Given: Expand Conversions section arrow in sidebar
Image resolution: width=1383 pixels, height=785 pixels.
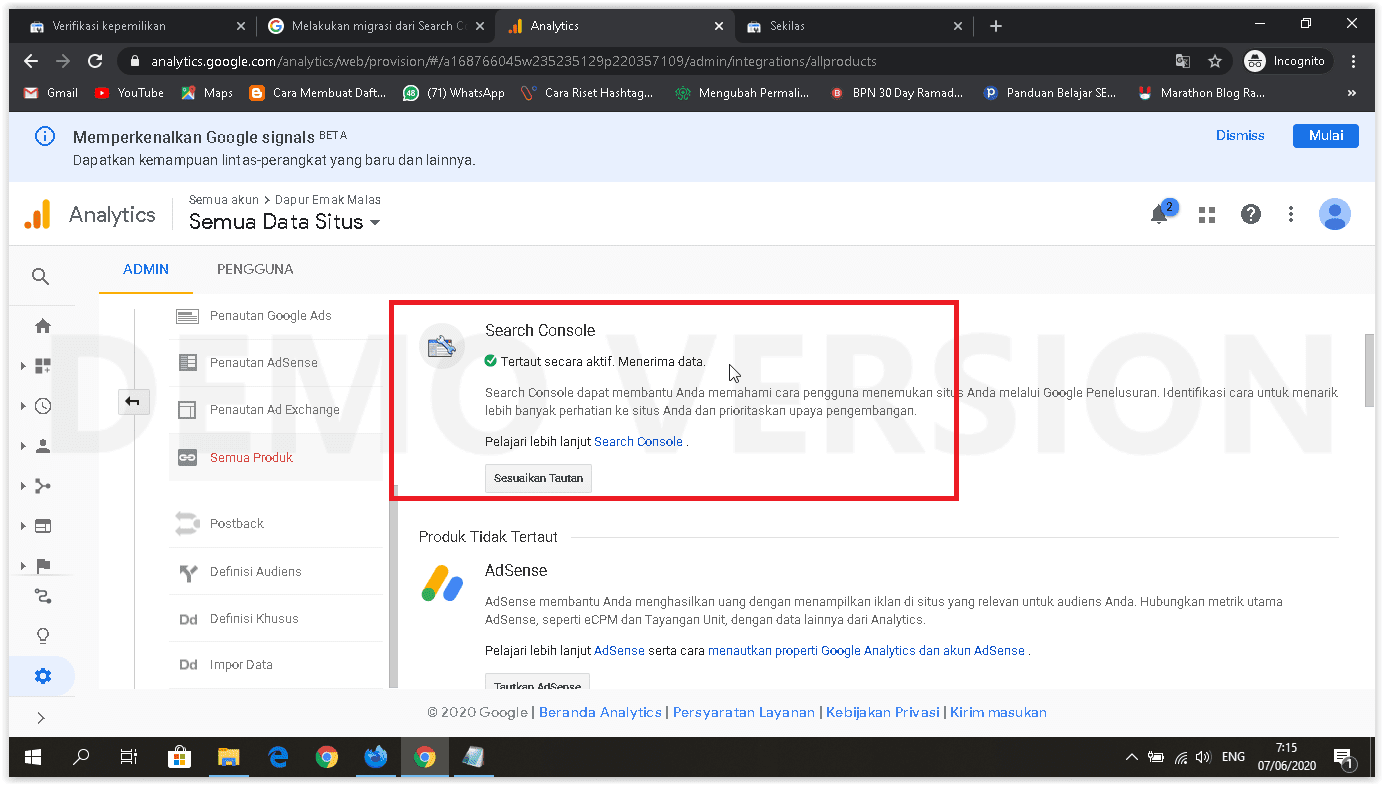Looking at the screenshot, I should tap(23, 566).
